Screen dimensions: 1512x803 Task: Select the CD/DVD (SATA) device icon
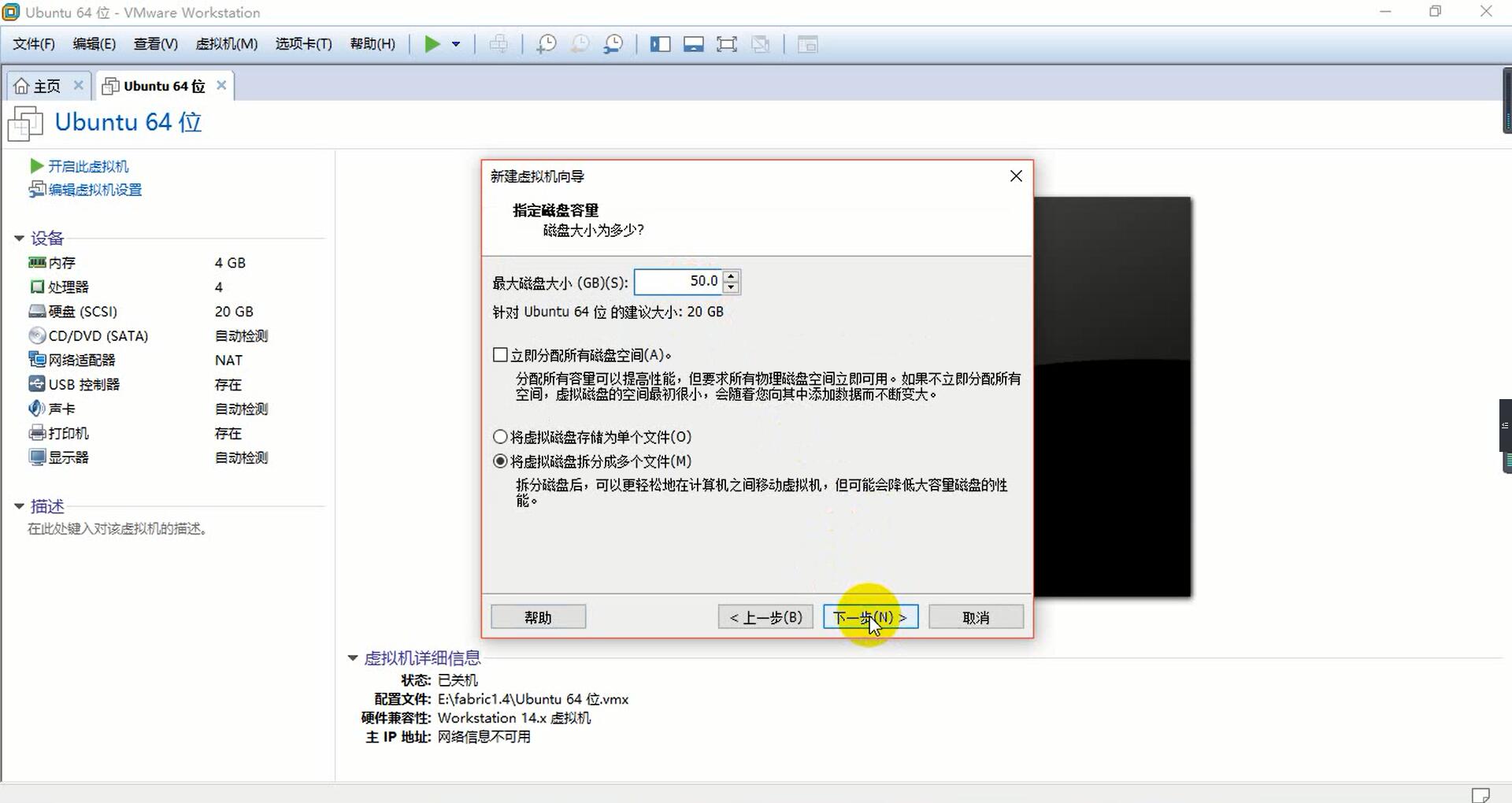click(37, 335)
